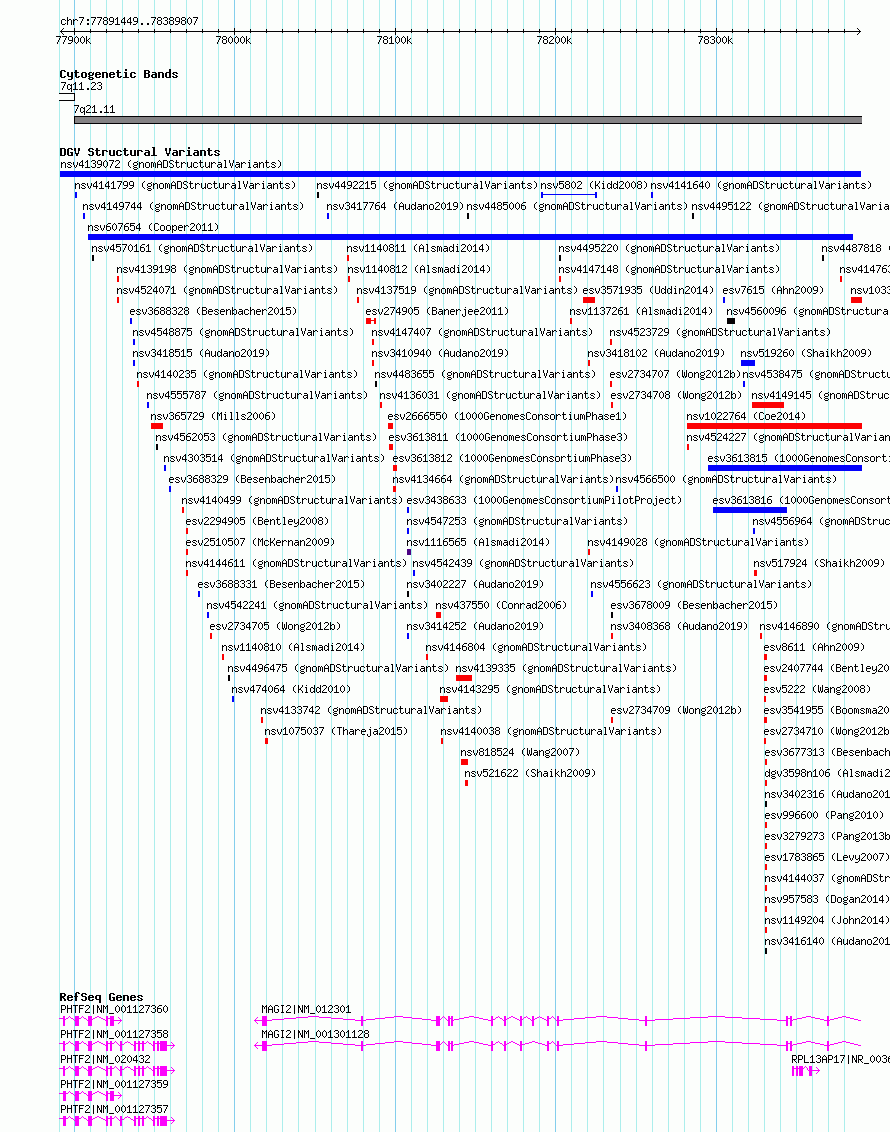Click the red bar under nsv4139335
This screenshot has height=1132, width=890.
pos(464,678)
